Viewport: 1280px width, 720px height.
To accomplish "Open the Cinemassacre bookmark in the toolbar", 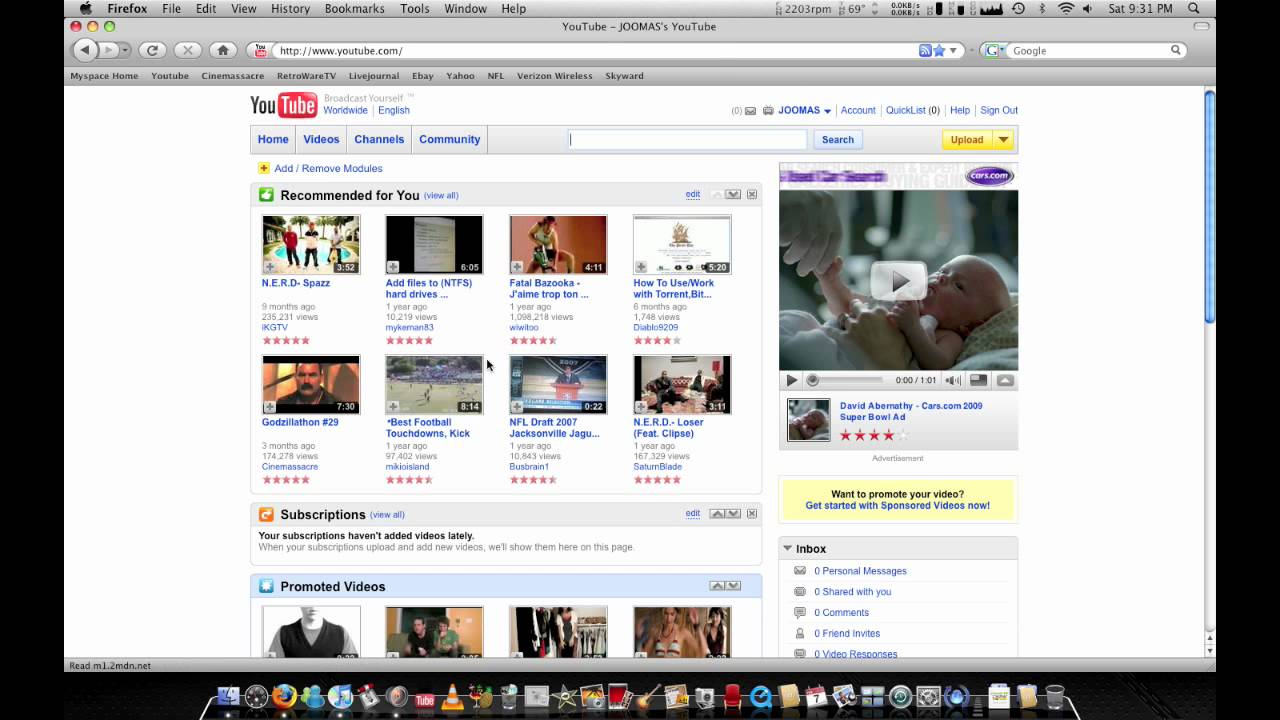I will 233,76.
